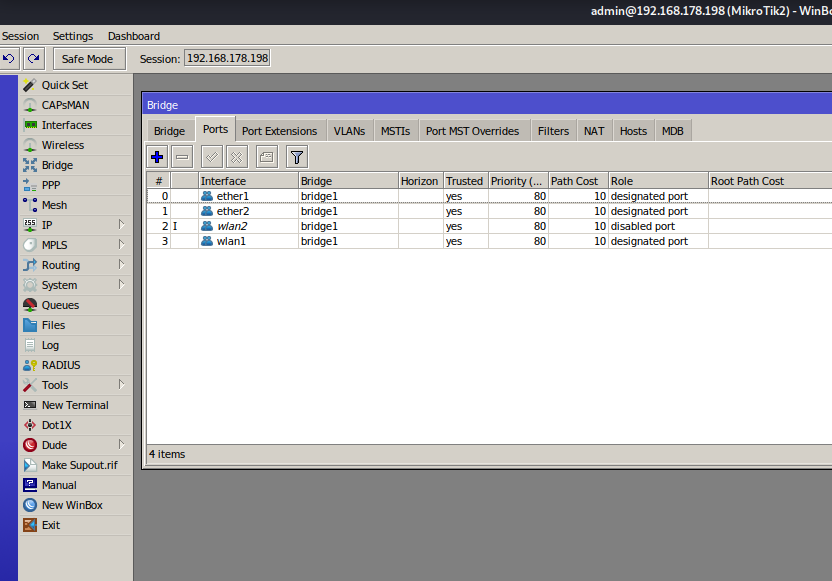Open Manual from the sidebar
The width and height of the screenshot is (832, 581).
point(75,485)
